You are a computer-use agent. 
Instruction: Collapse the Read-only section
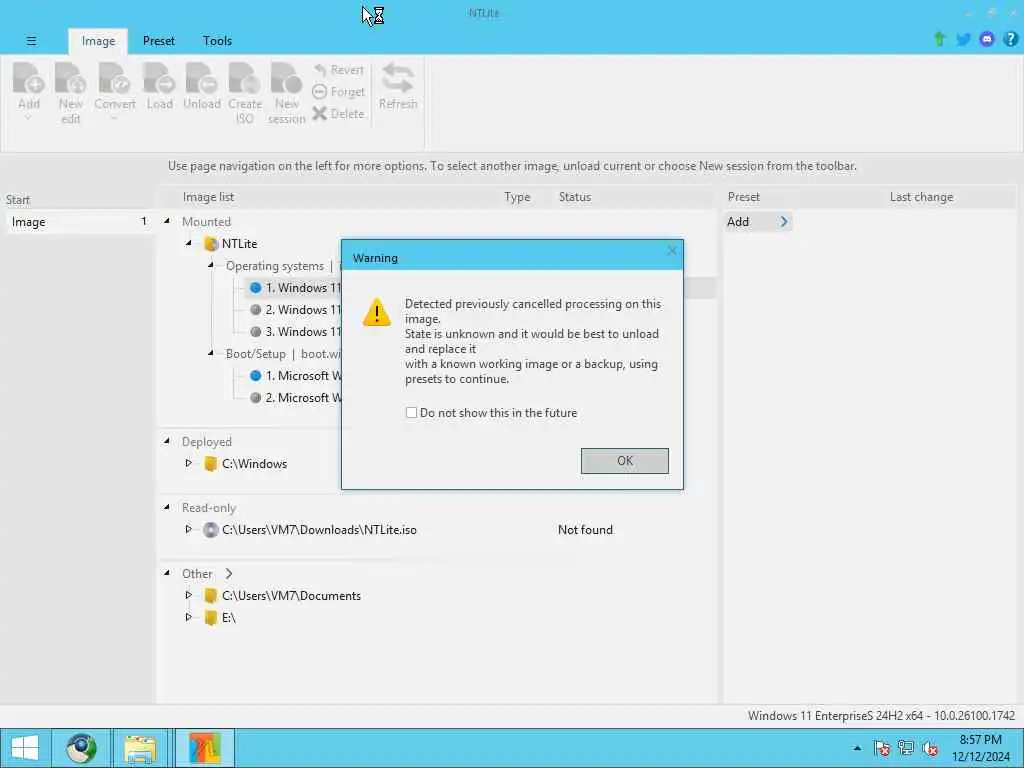pyautogui.click(x=167, y=507)
